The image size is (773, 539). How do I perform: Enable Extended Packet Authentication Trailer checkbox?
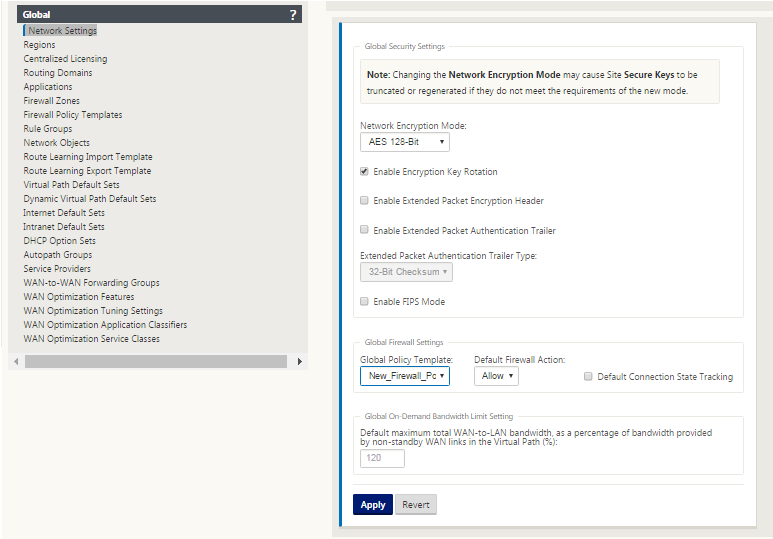pyautogui.click(x=364, y=230)
